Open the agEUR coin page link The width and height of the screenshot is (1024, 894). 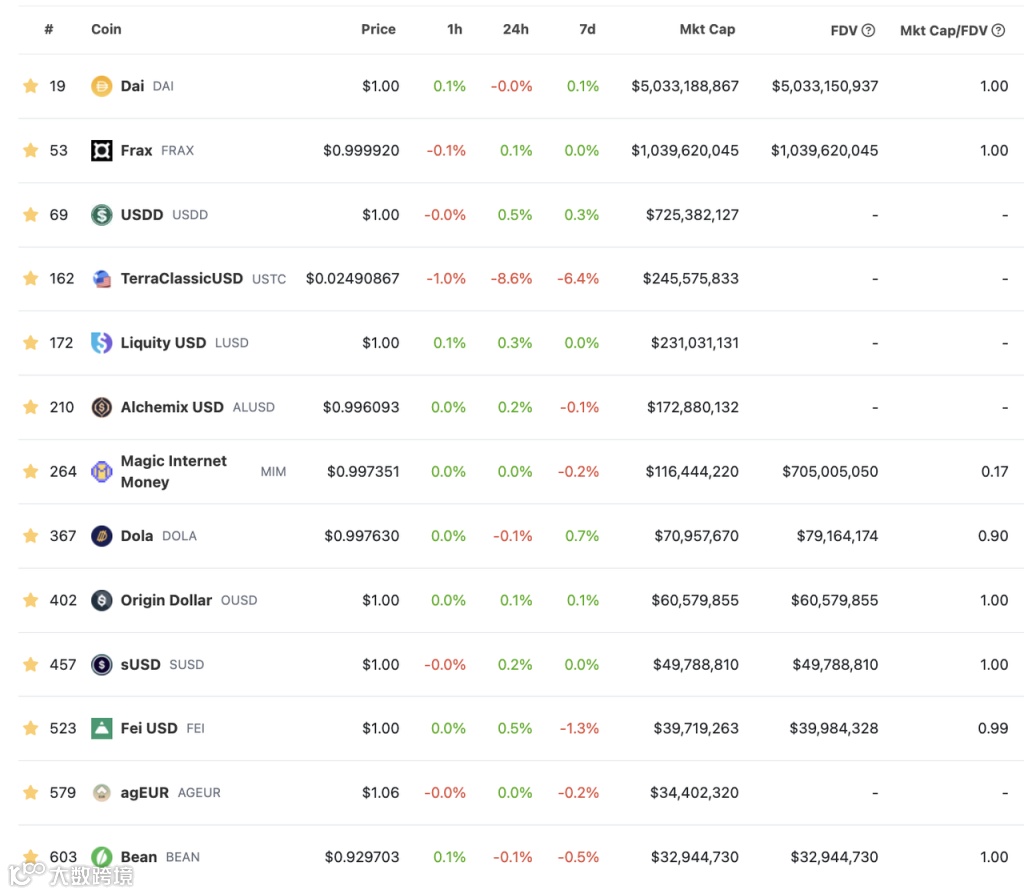145,793
